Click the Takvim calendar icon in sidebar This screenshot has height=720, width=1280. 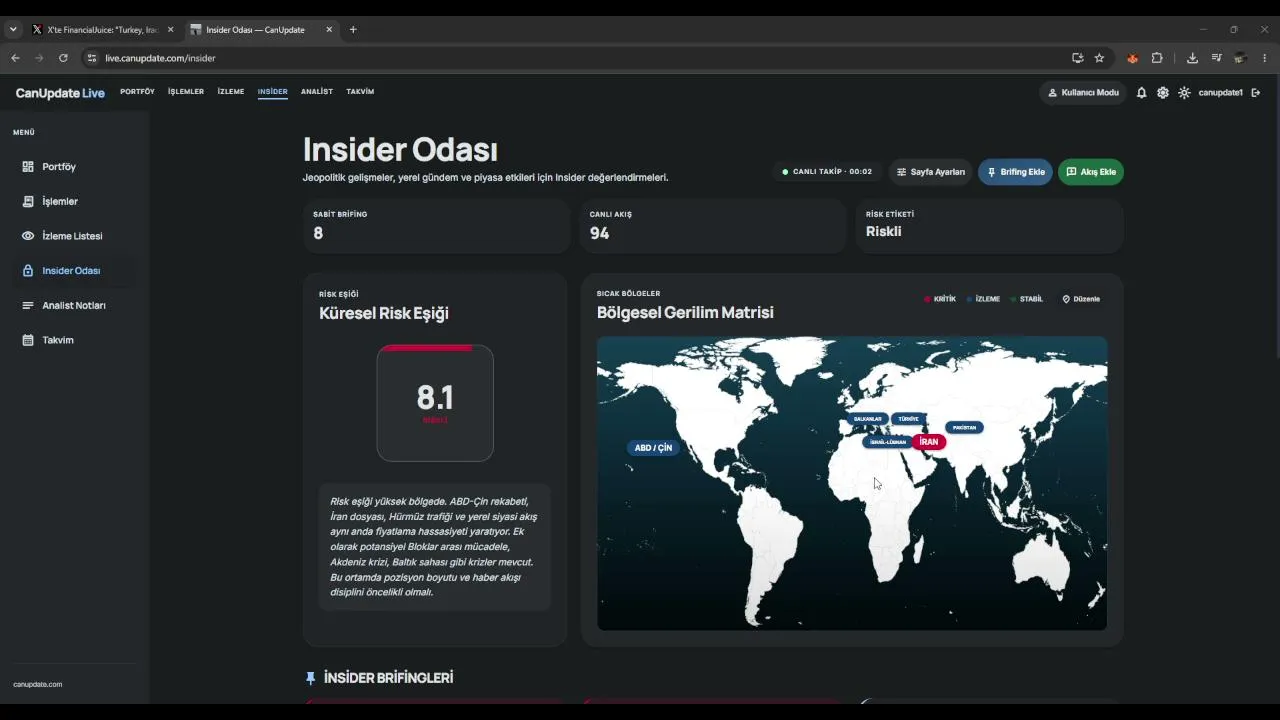coord(28,340)
